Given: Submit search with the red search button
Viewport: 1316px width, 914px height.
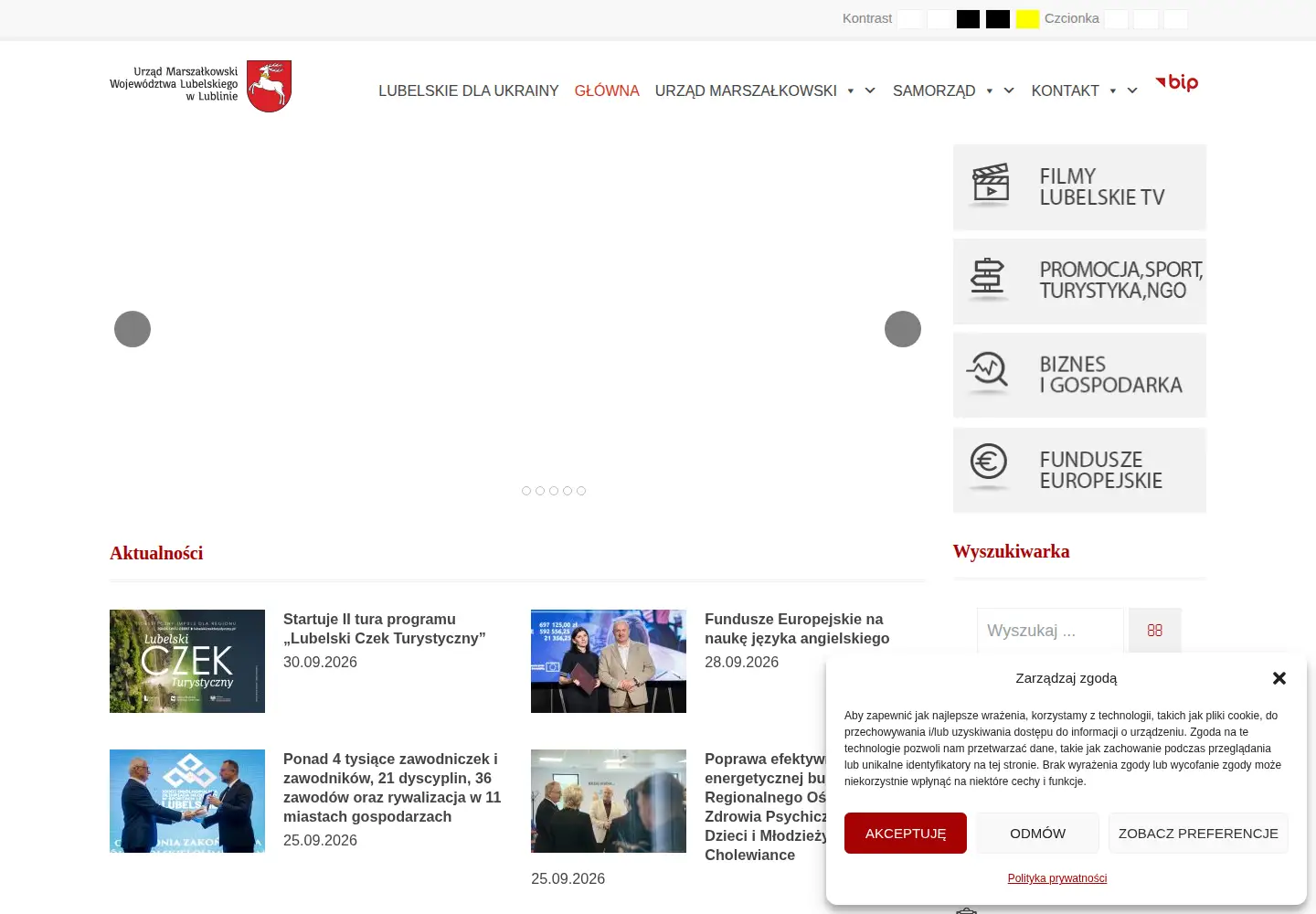Looking at the screenshot, I should pos(1155,631).
